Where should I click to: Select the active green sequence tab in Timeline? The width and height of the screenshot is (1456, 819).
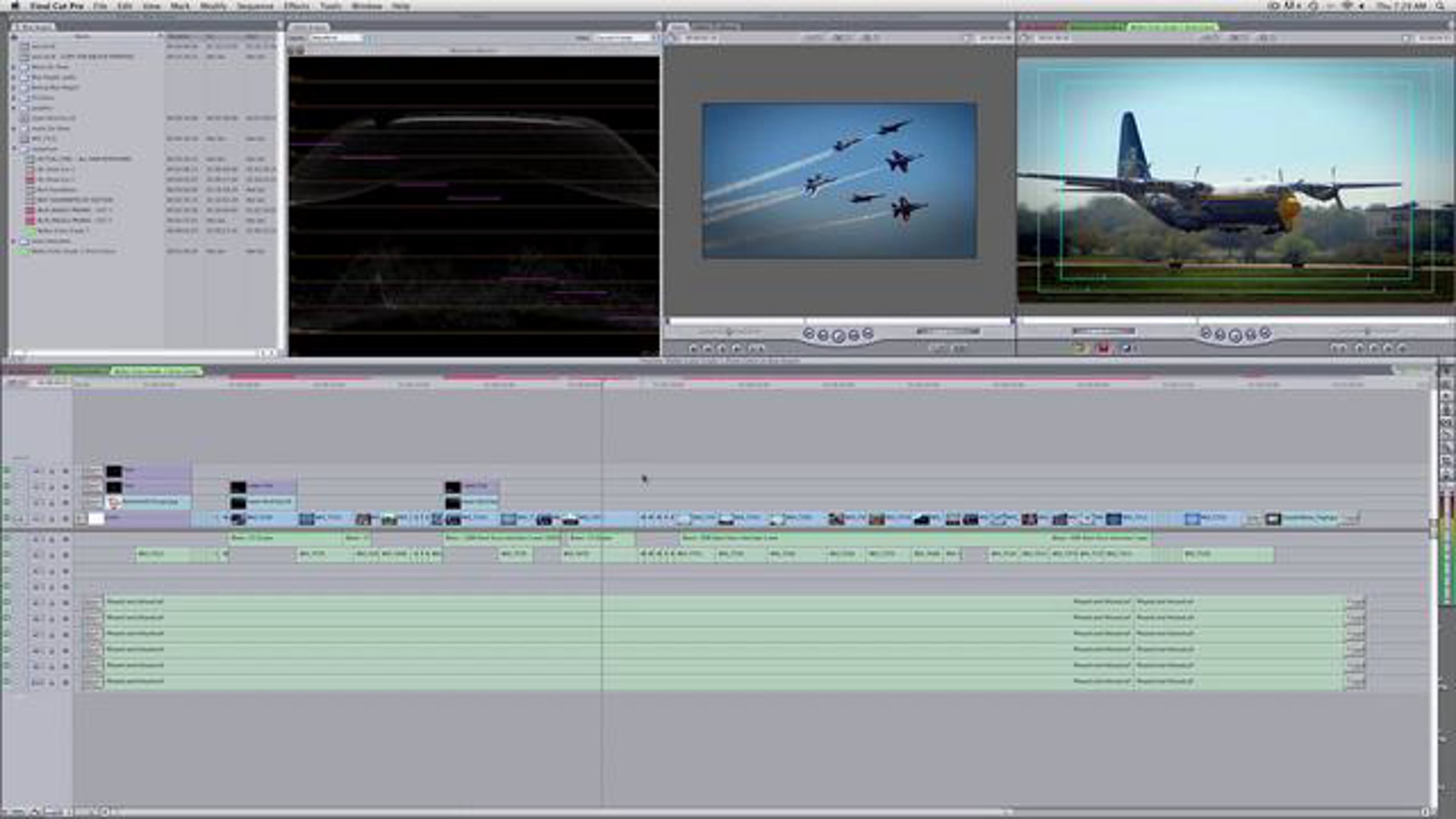(x=157, y=371)
